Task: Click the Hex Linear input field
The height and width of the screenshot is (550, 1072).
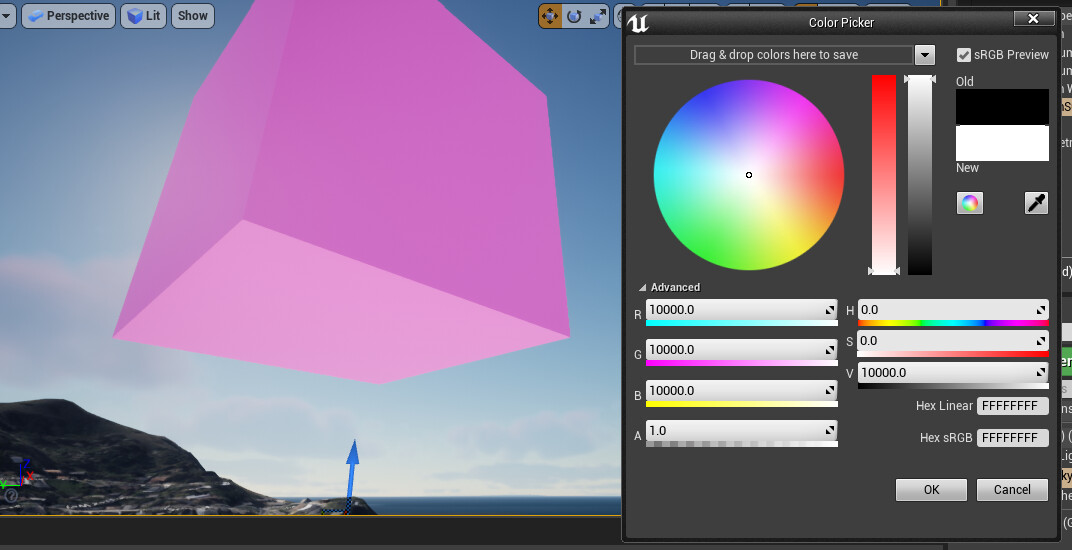Action: pos(1013,406)
